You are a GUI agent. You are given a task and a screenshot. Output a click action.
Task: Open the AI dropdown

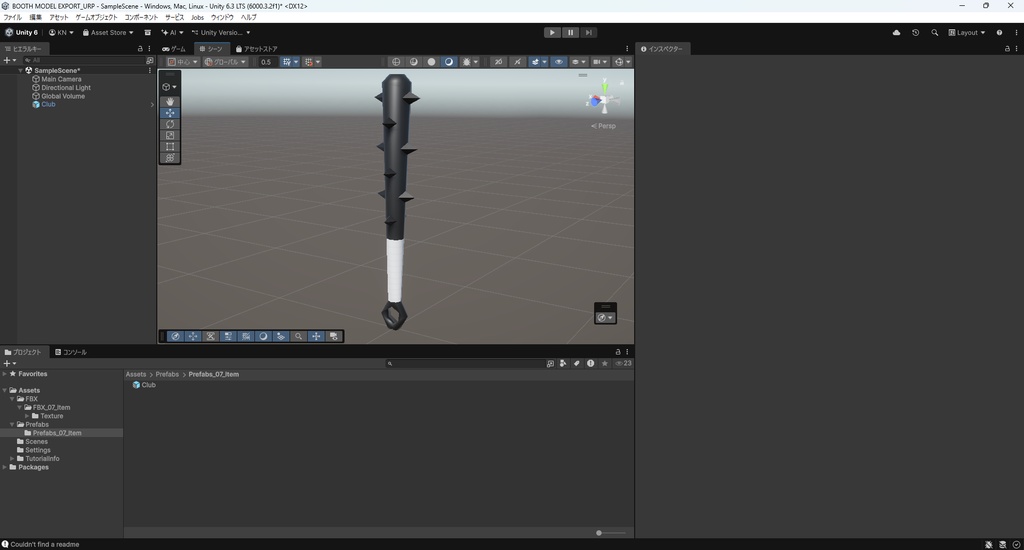tap(172, 33)
